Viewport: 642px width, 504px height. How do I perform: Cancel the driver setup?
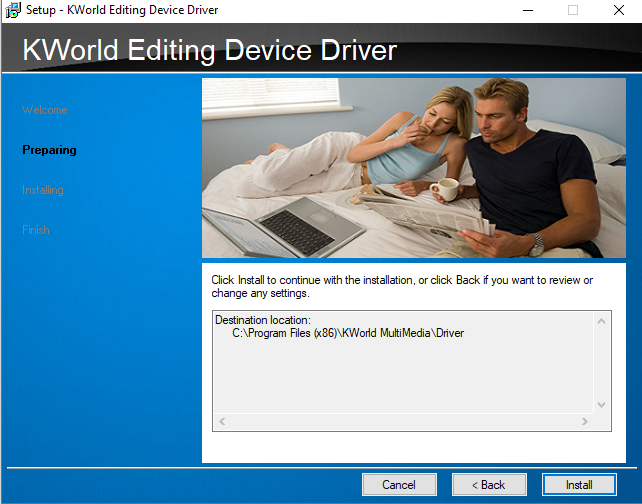pyautogui.click(x=399, y=485)
